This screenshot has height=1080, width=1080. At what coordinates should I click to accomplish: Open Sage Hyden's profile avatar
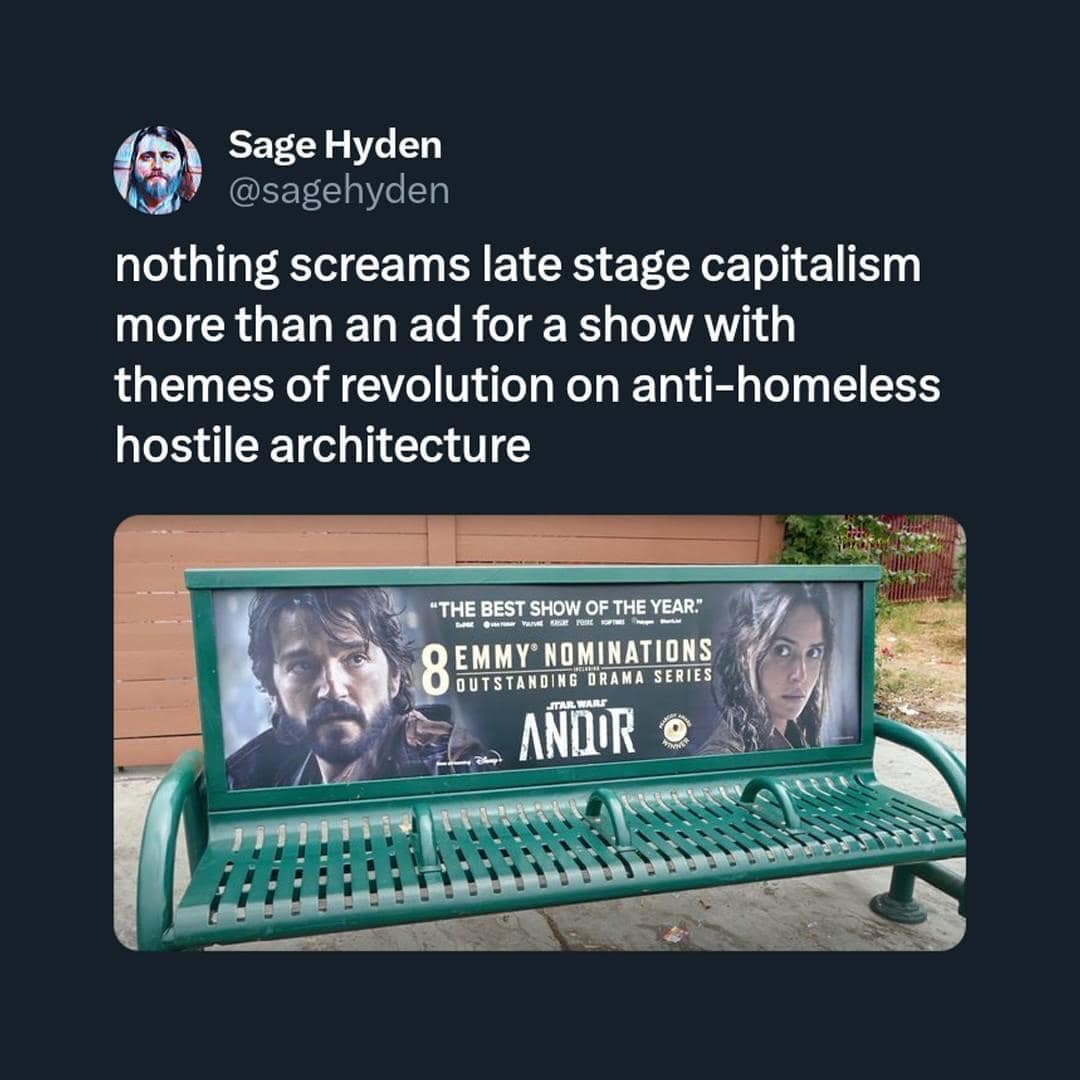pos(158,170)
